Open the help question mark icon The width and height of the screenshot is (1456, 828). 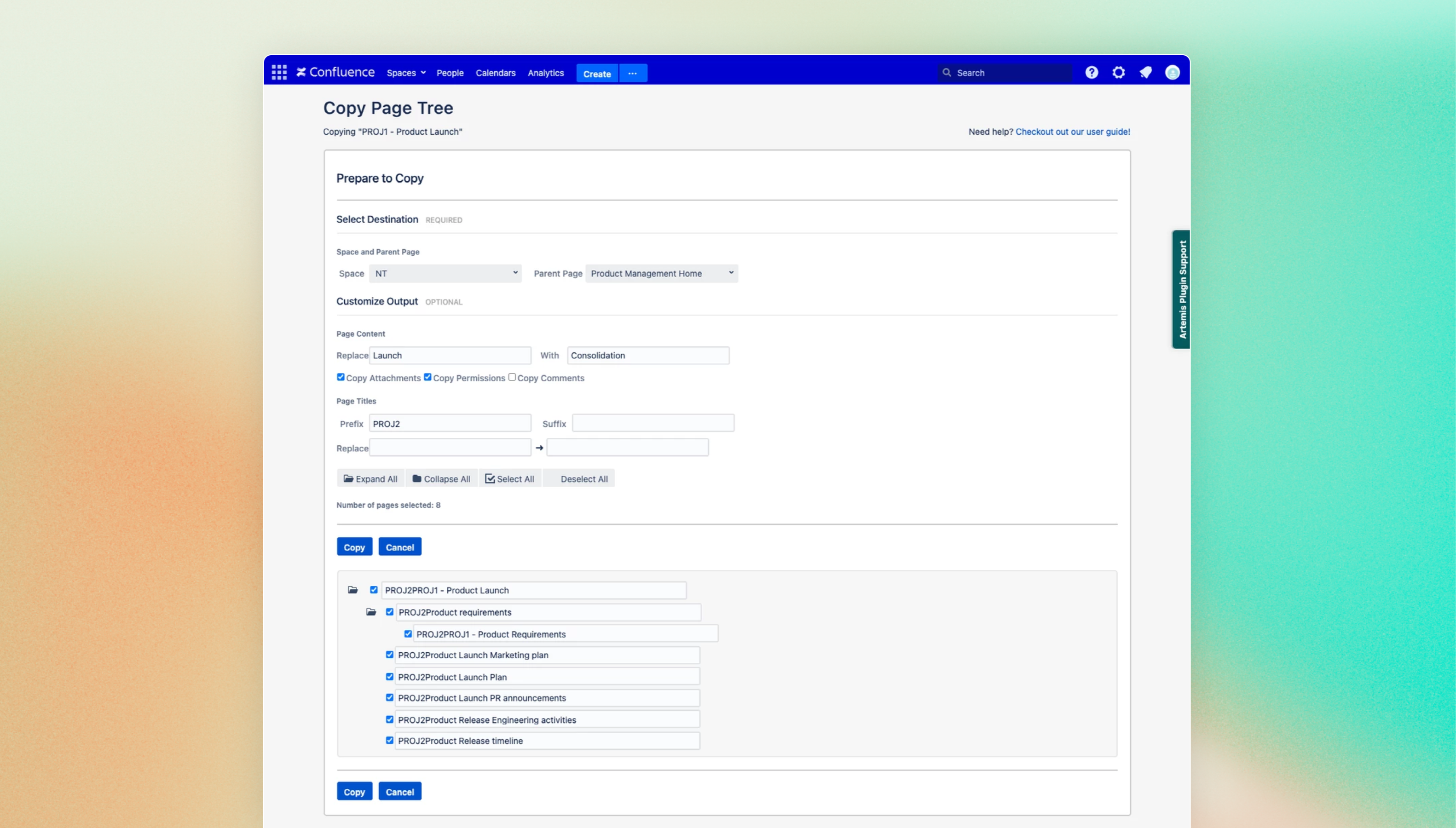[1091, 72]
